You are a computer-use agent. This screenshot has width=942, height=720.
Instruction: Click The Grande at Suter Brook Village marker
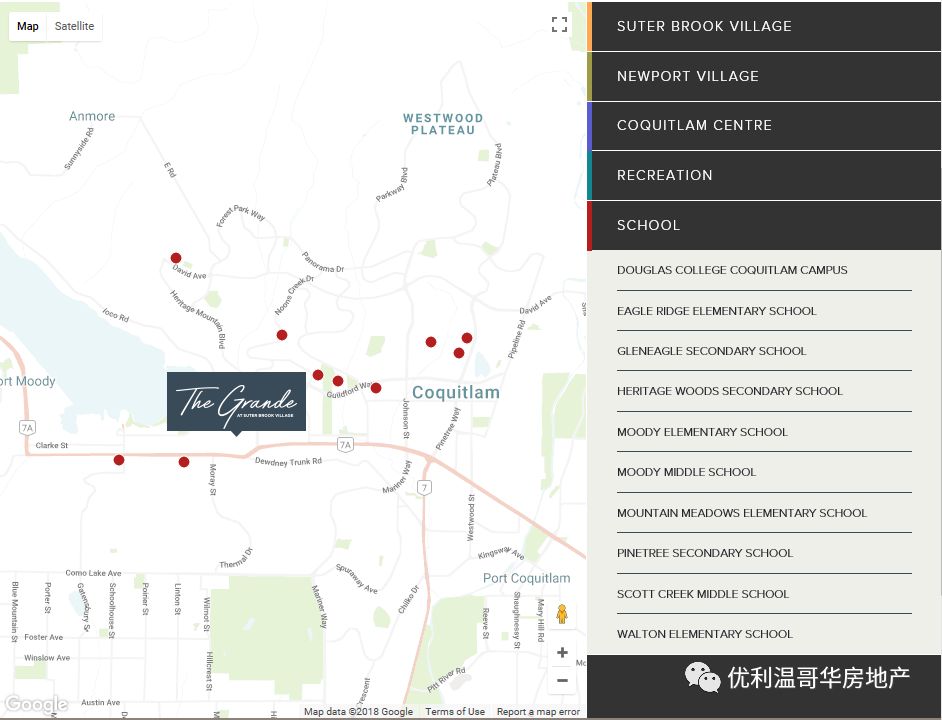click(236, 402)
